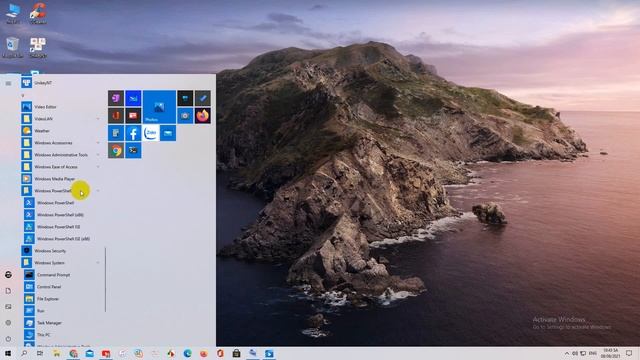
Task: Open This PC entry
Action: 61,335
